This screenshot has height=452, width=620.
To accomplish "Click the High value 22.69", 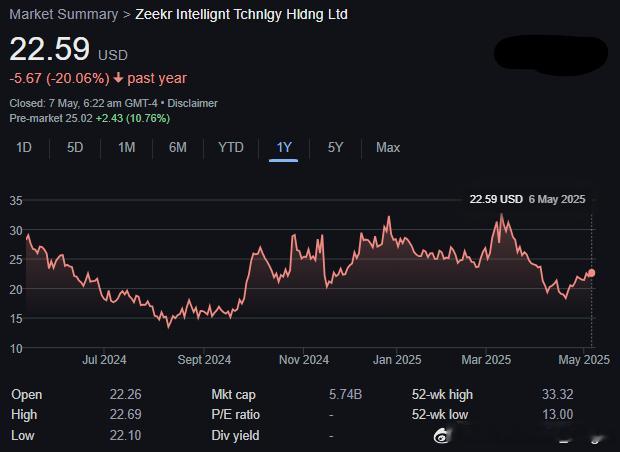I will (x=125, y=414).
